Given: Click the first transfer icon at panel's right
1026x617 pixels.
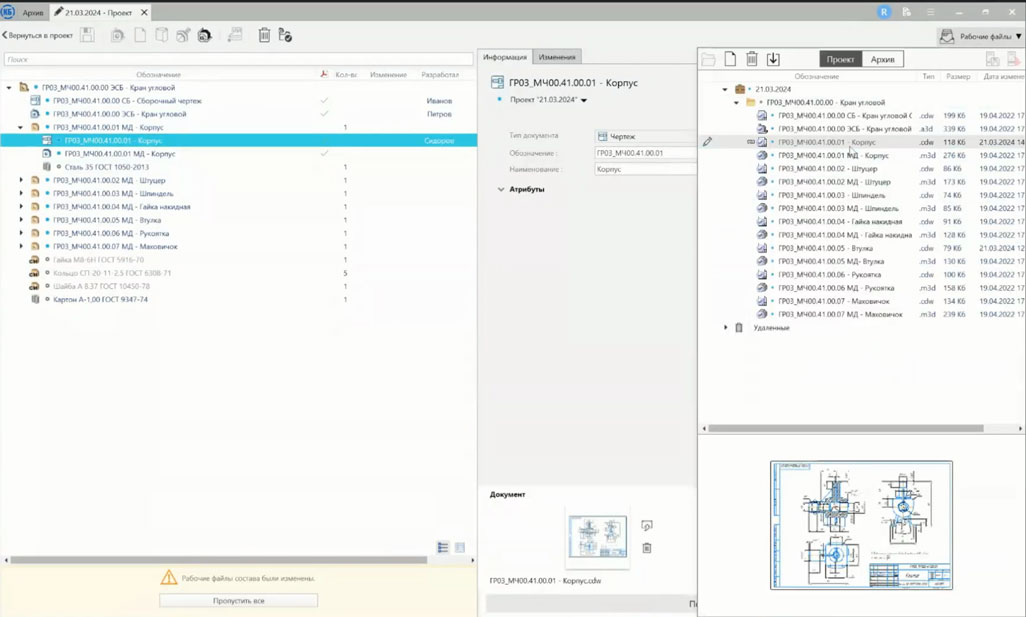Looking at the screenshot, I should [x=992, y=59].
